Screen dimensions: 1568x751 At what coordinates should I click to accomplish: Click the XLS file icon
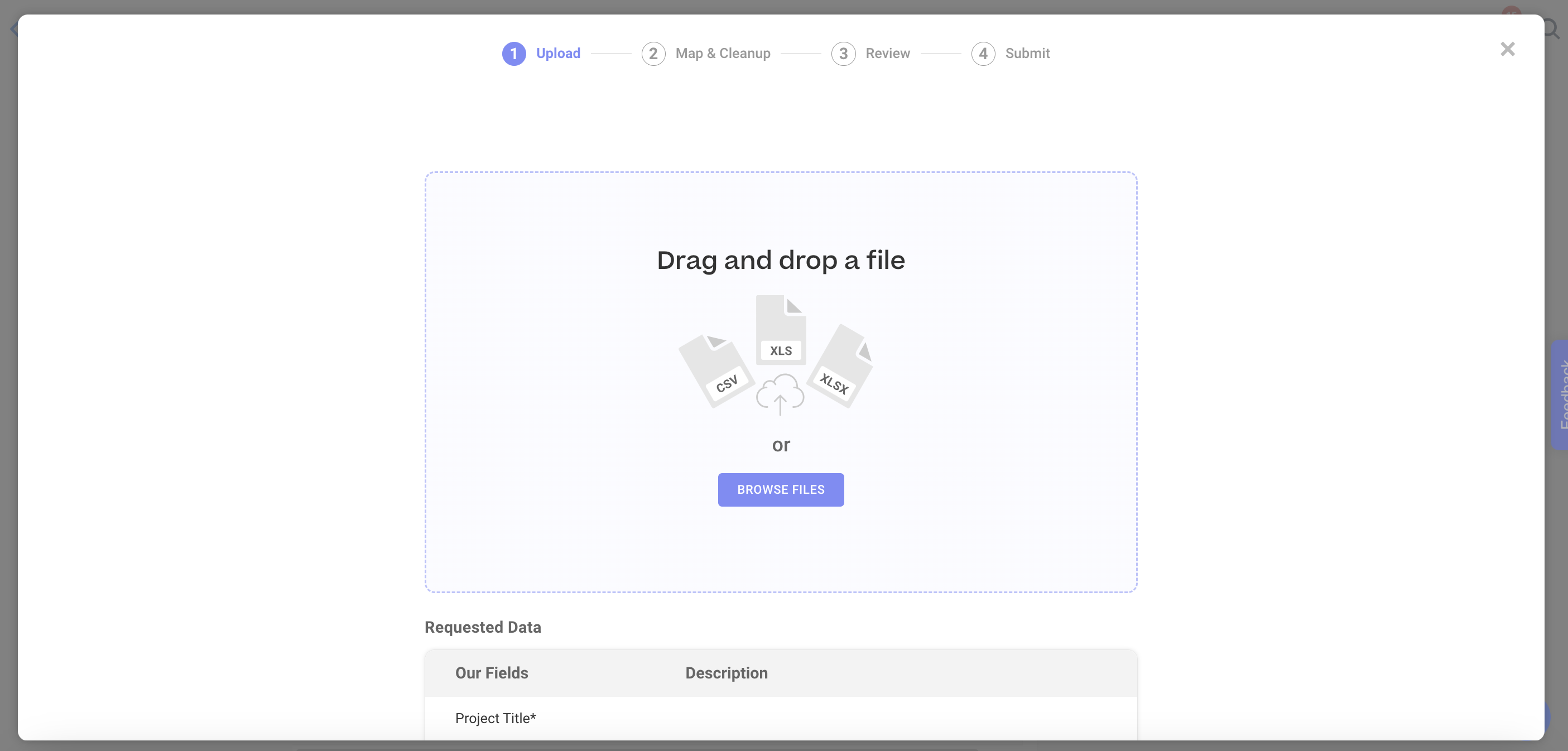pyautogui.click(x=781, y=330)
